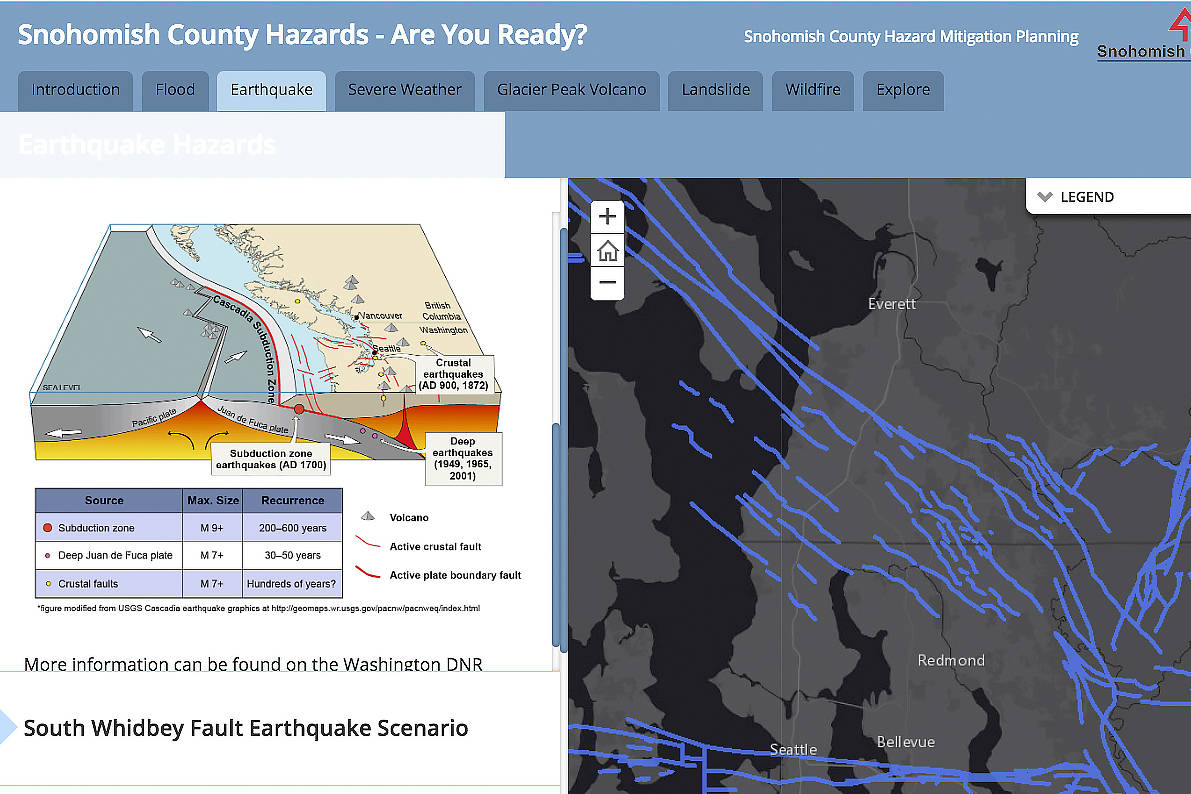The height and width of the screenshot is (794, 1191).
Task: Return map to default extent with home icon
Action: coord(607,250)
